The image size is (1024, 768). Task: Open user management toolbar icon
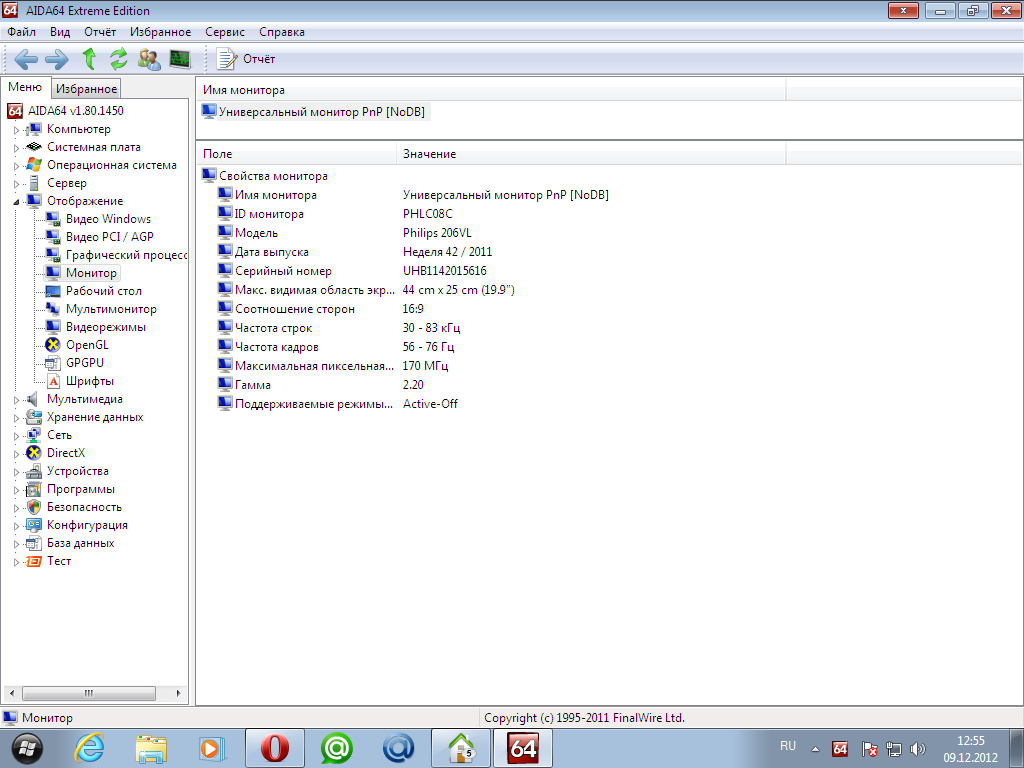149,59
